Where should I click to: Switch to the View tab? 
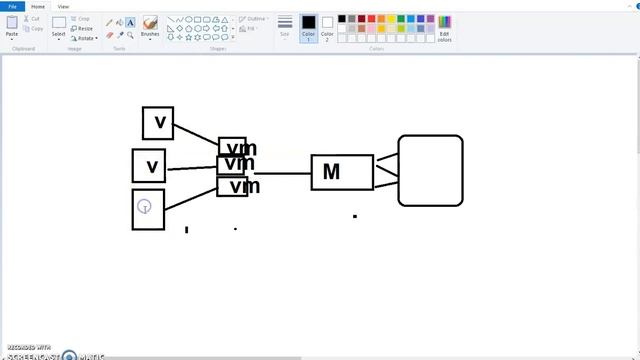[63, 7]
